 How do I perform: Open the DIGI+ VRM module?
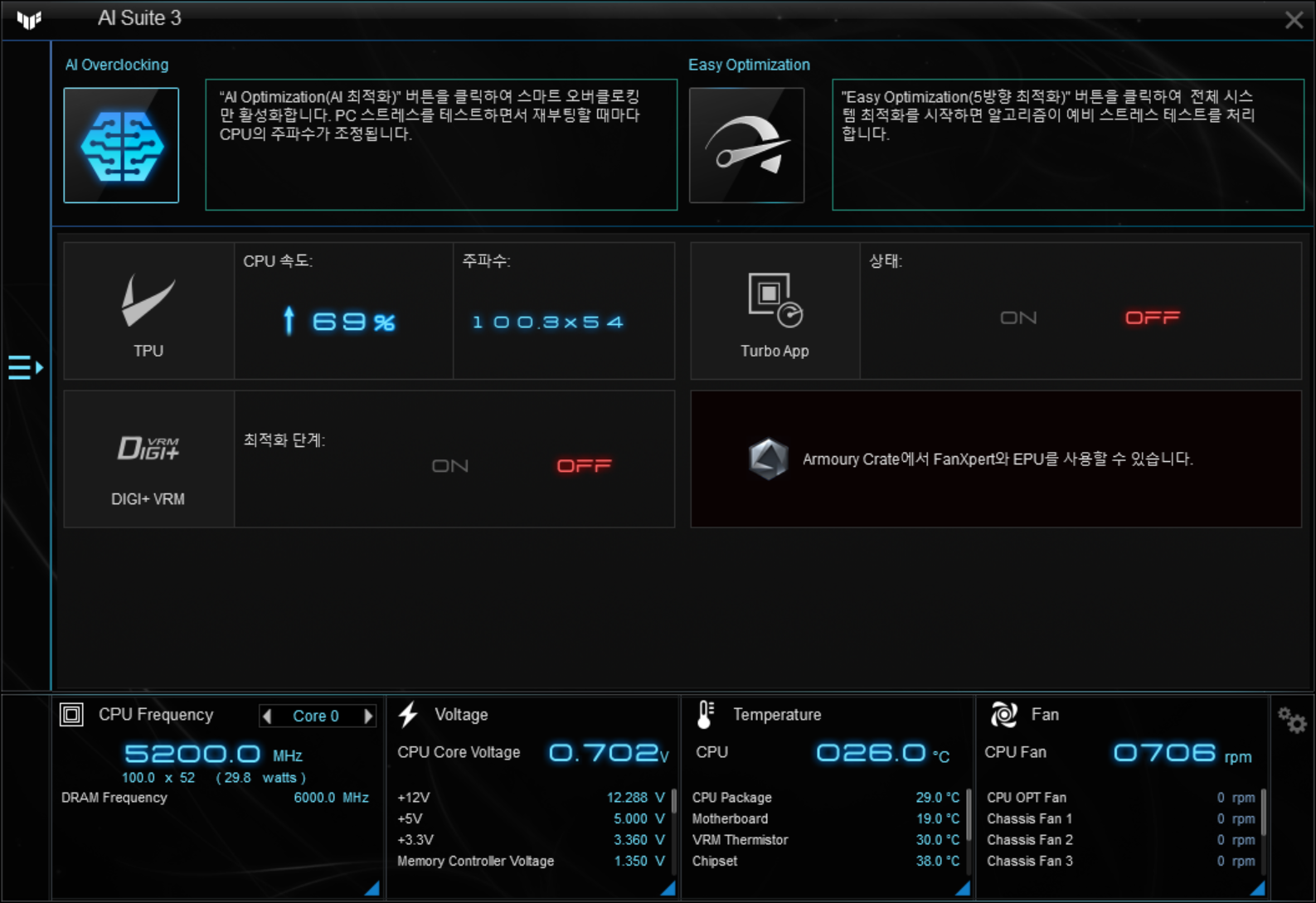(x=149, y=459)
